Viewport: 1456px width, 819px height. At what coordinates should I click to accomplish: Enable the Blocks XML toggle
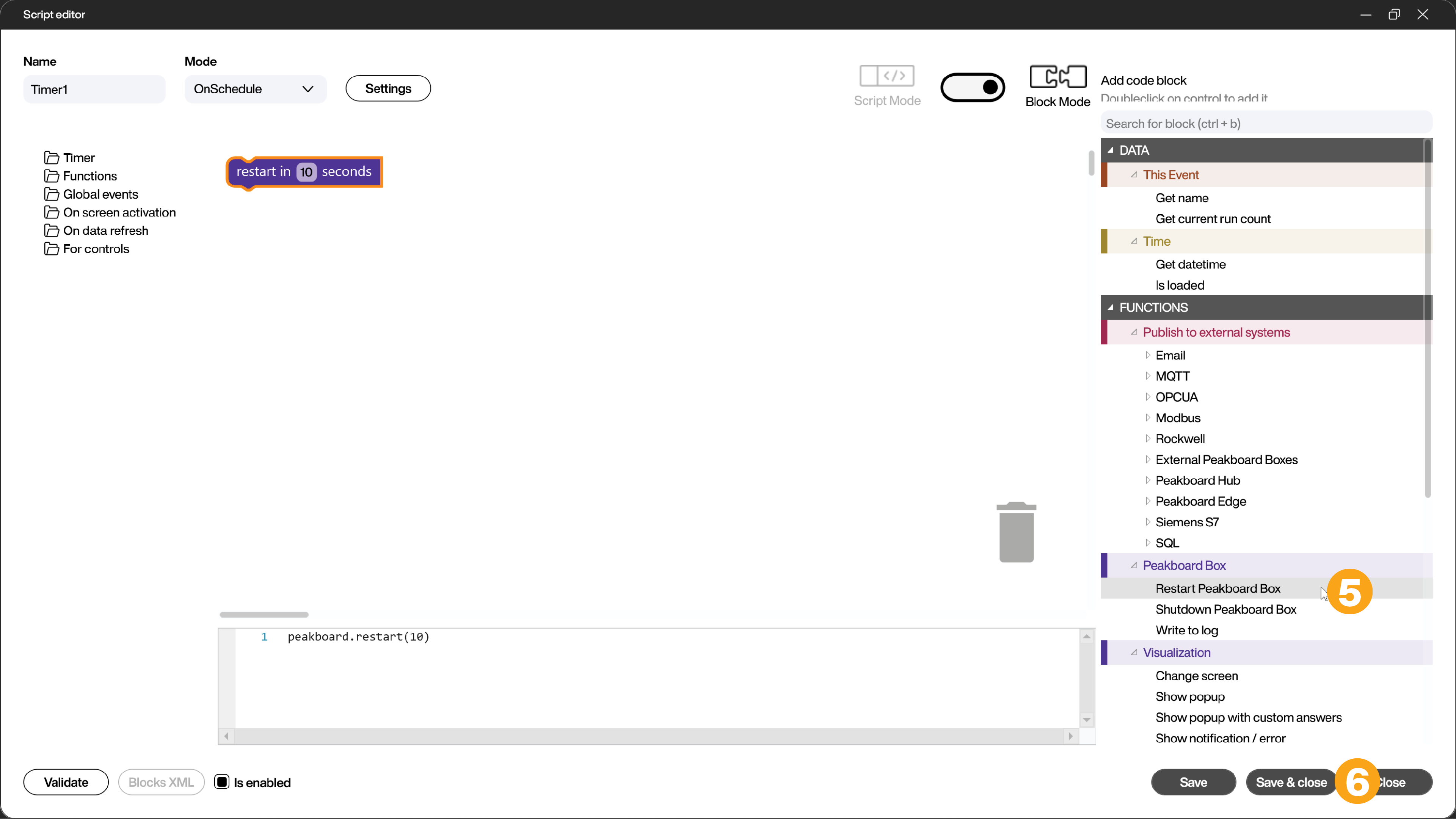[161, 782]
